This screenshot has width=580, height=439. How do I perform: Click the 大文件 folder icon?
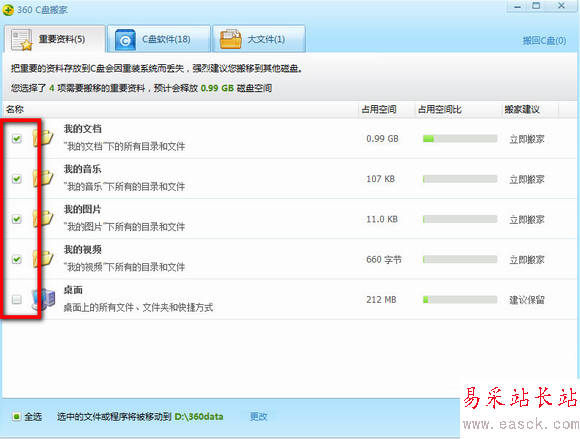coord(230,39)
